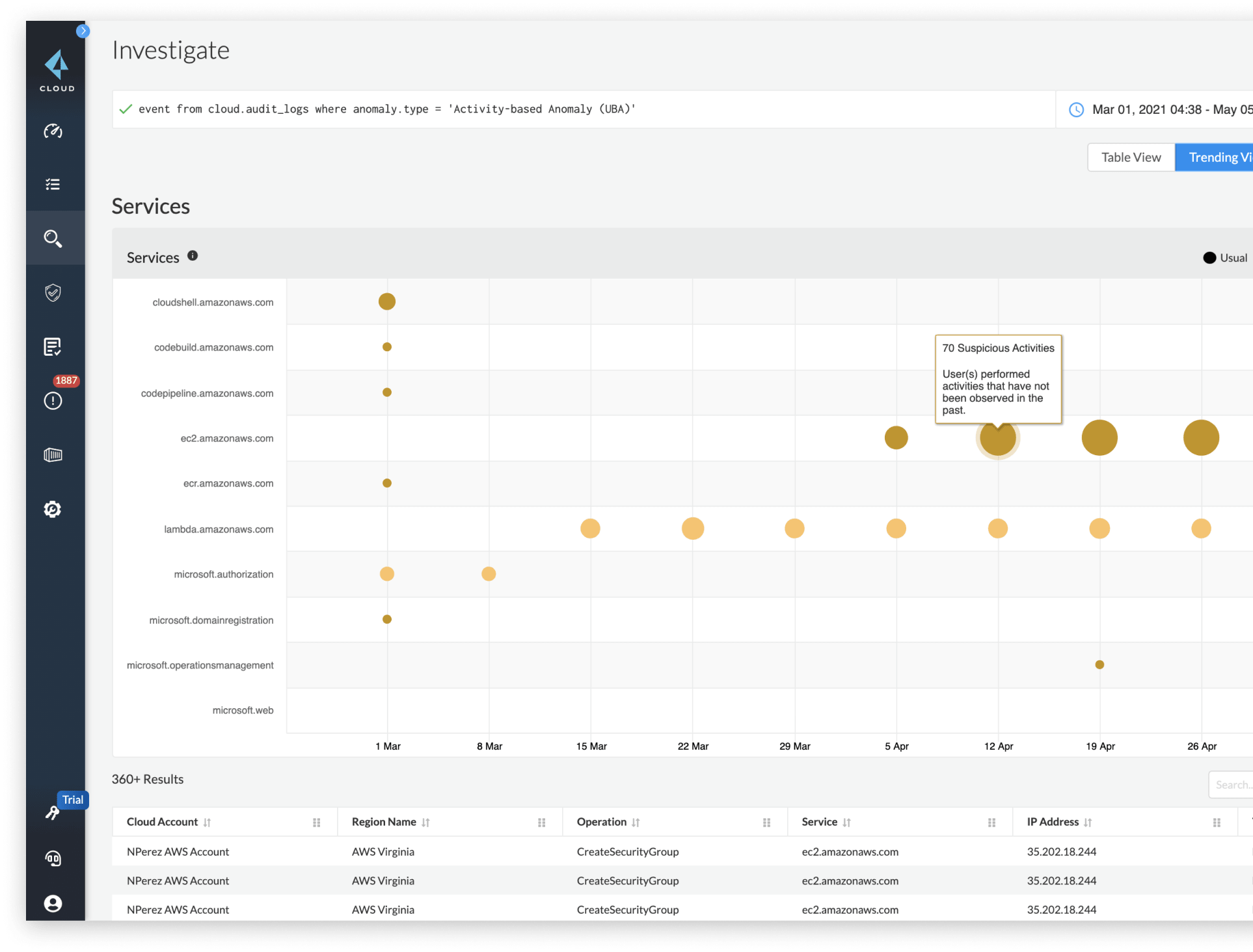This screenshot has width=1253, height=952.
Task: Click the Services info icon
Action: click(193, 256)
